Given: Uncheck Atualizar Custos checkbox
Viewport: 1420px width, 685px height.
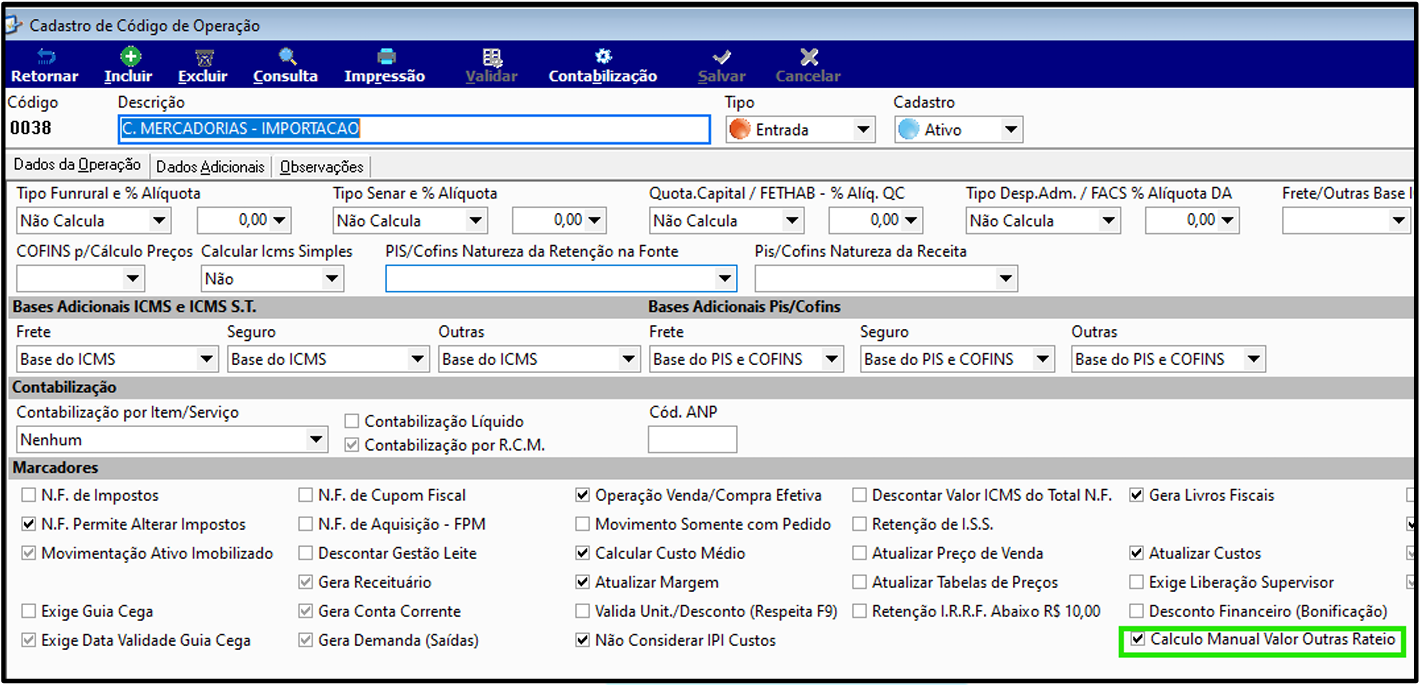Looking at the screenshot, I should pos(1136,553).
